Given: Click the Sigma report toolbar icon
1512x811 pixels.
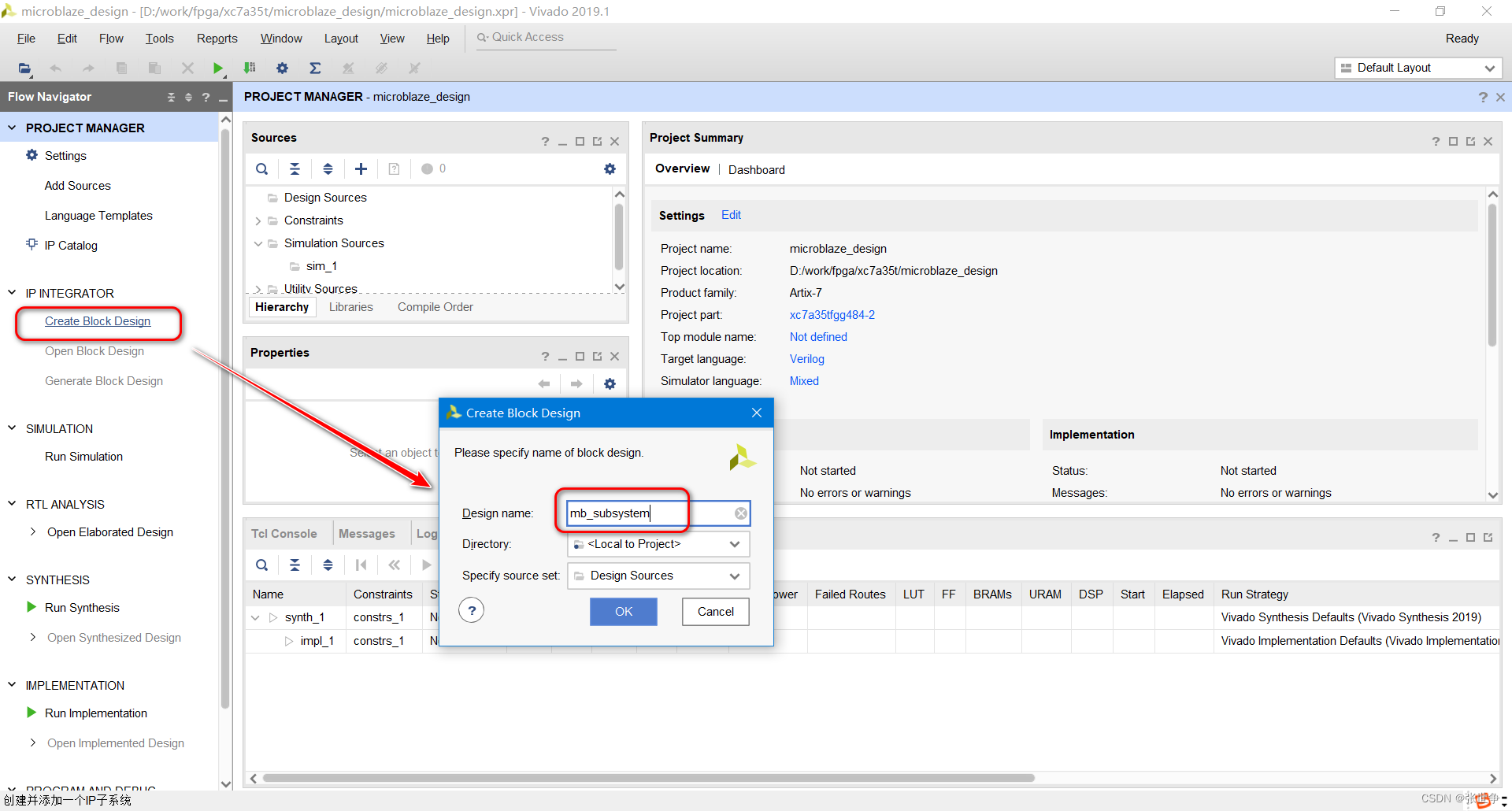Looking at the screenshot, I should tap(315, 69).
